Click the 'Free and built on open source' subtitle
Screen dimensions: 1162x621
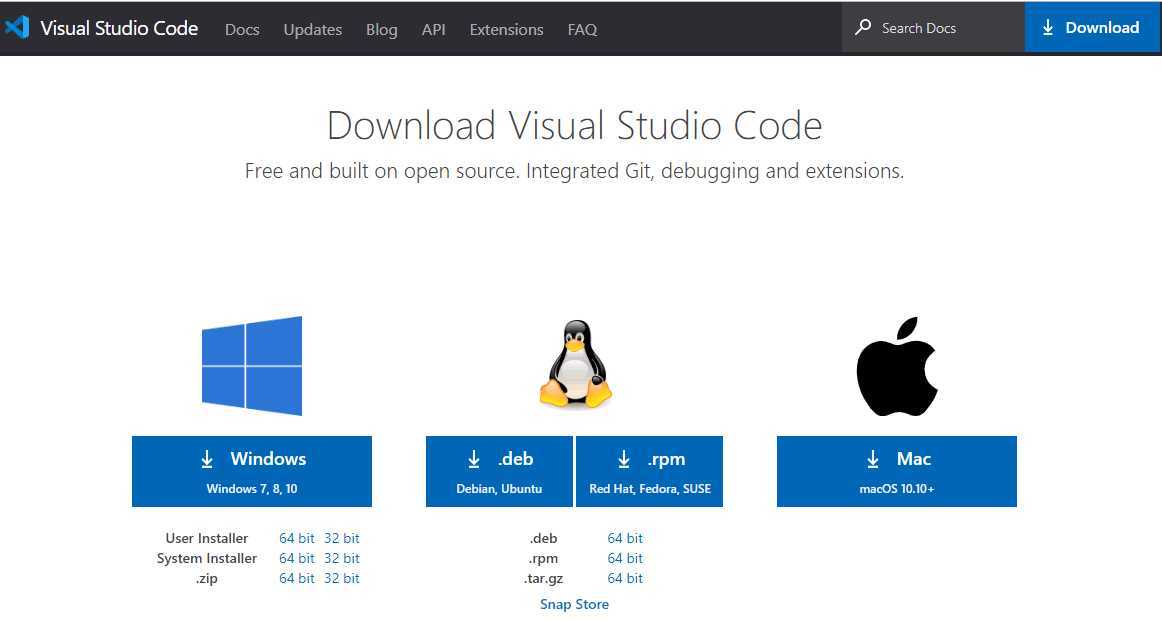(574, 171)
